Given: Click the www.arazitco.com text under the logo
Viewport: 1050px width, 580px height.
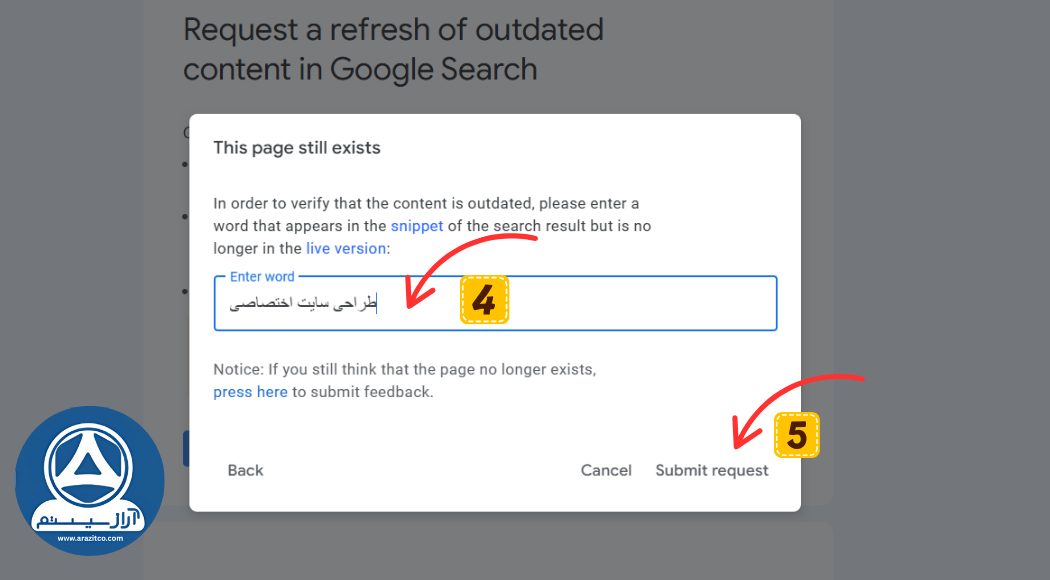Looking at the screenshot, I should pos(90,539).
